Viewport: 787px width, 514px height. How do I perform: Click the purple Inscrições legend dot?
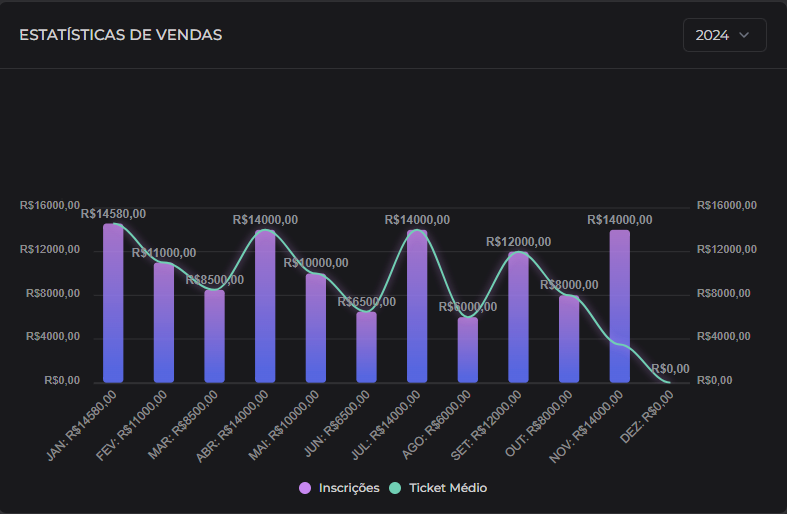pos(306,488)
